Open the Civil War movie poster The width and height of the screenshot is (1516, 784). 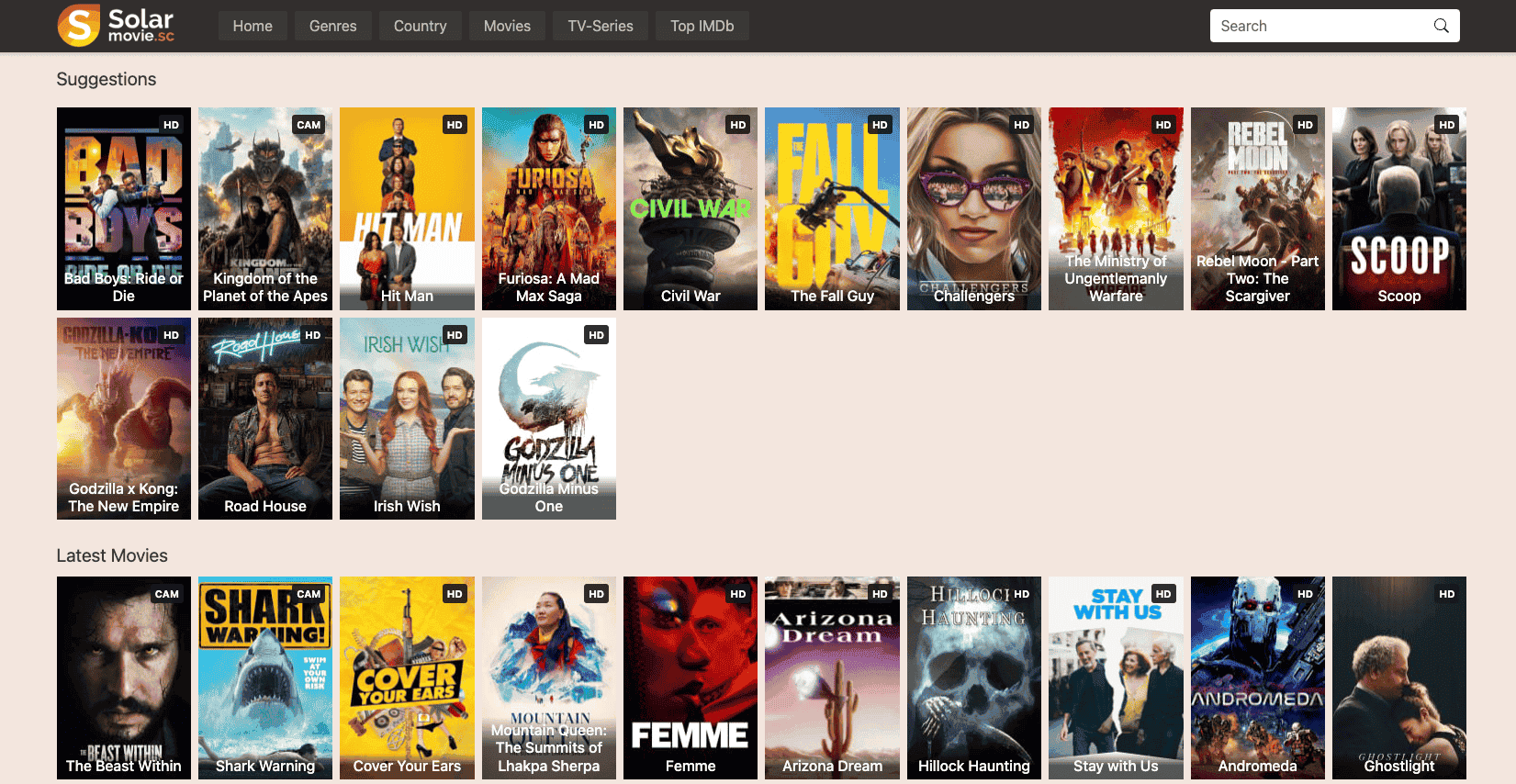(691, 208)
